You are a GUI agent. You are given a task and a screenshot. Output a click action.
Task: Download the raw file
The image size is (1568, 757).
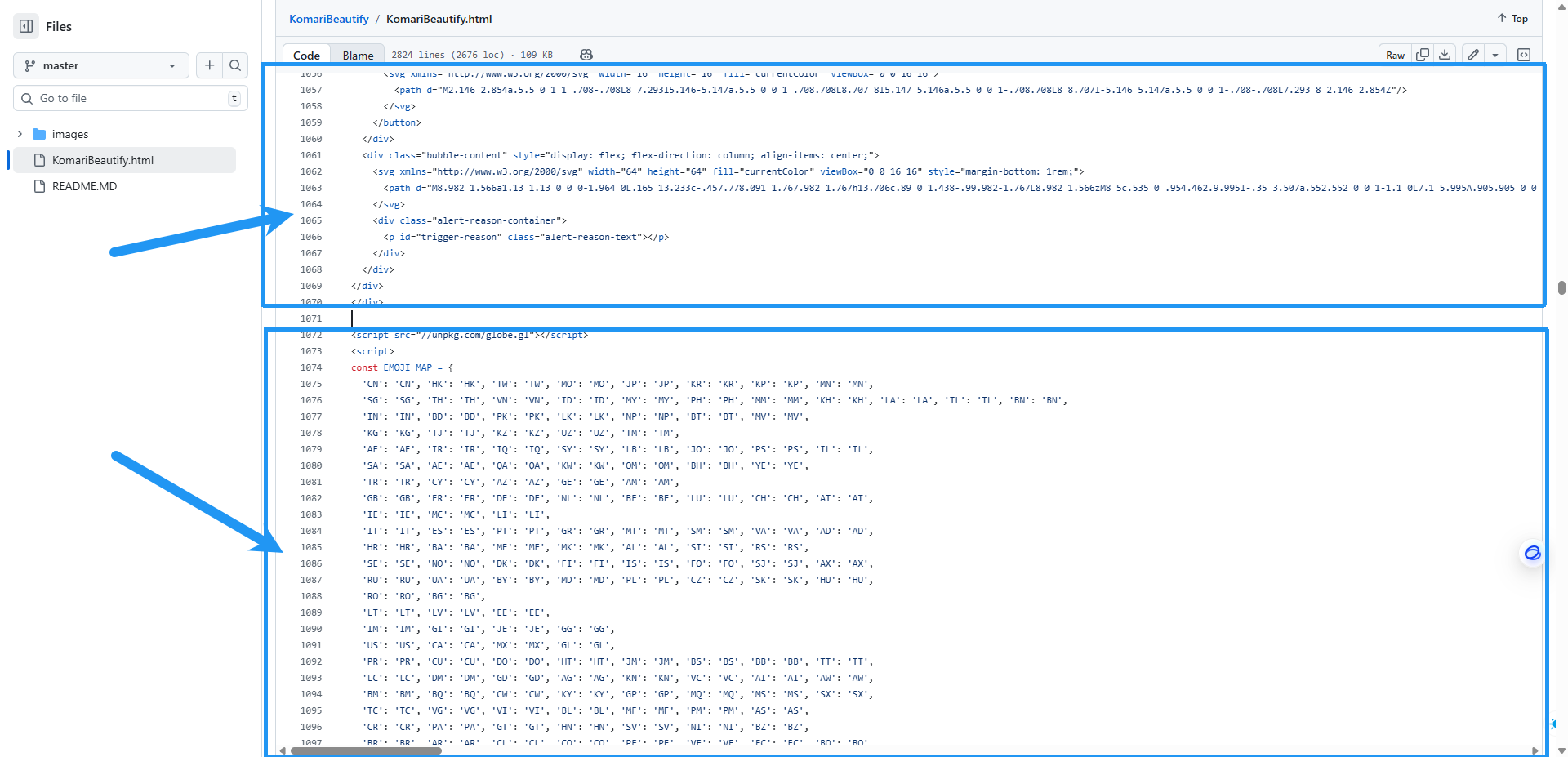click(1445, 55)
